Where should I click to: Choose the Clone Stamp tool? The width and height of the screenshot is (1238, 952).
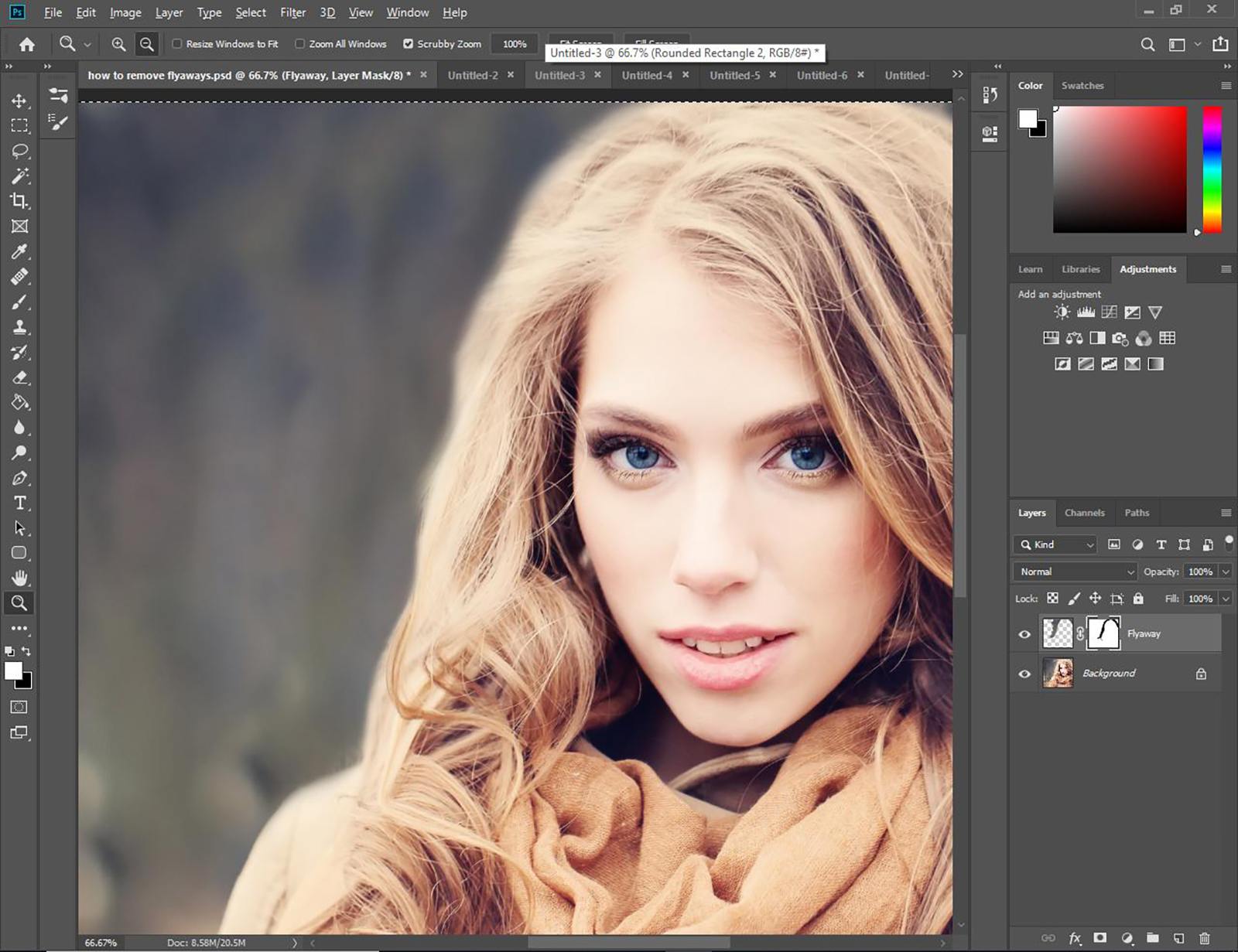(x=20, y=327)
